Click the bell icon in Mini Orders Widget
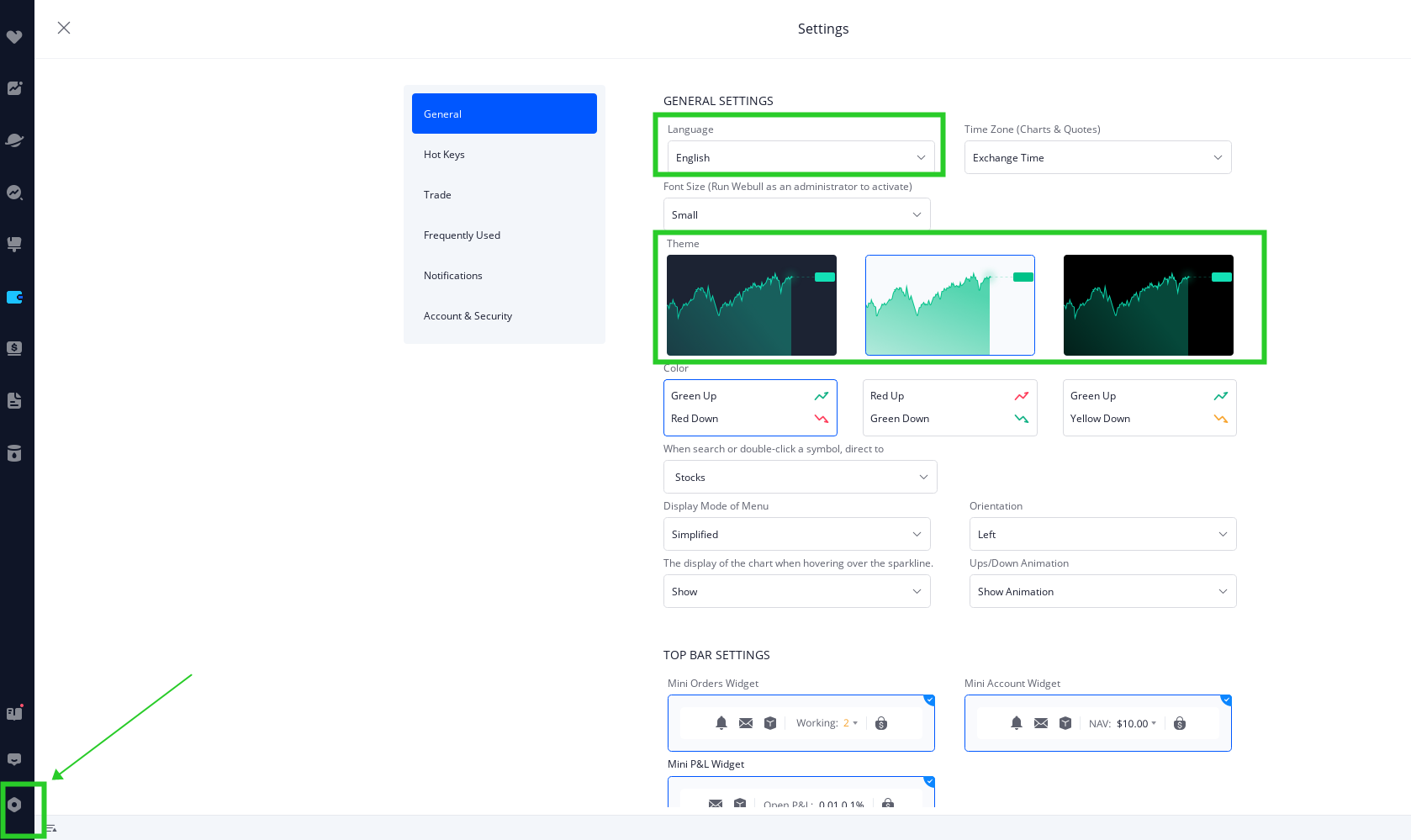Image resolution: width=1411 pixels, height=840 pixels. coord(721,723)
